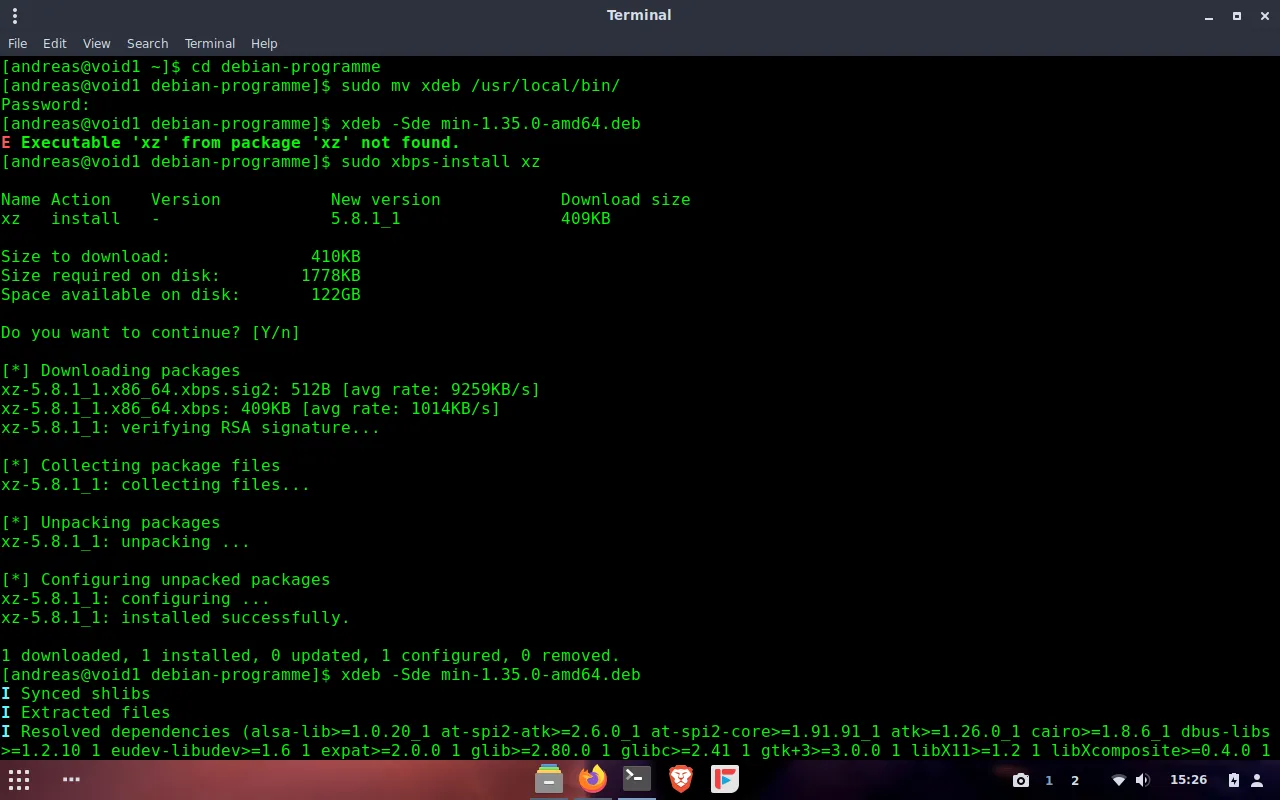Viewport: 1280px width, 800px height.
Task: Click the three-dots overflow button in panel
Action: click(x=71, y=780)
